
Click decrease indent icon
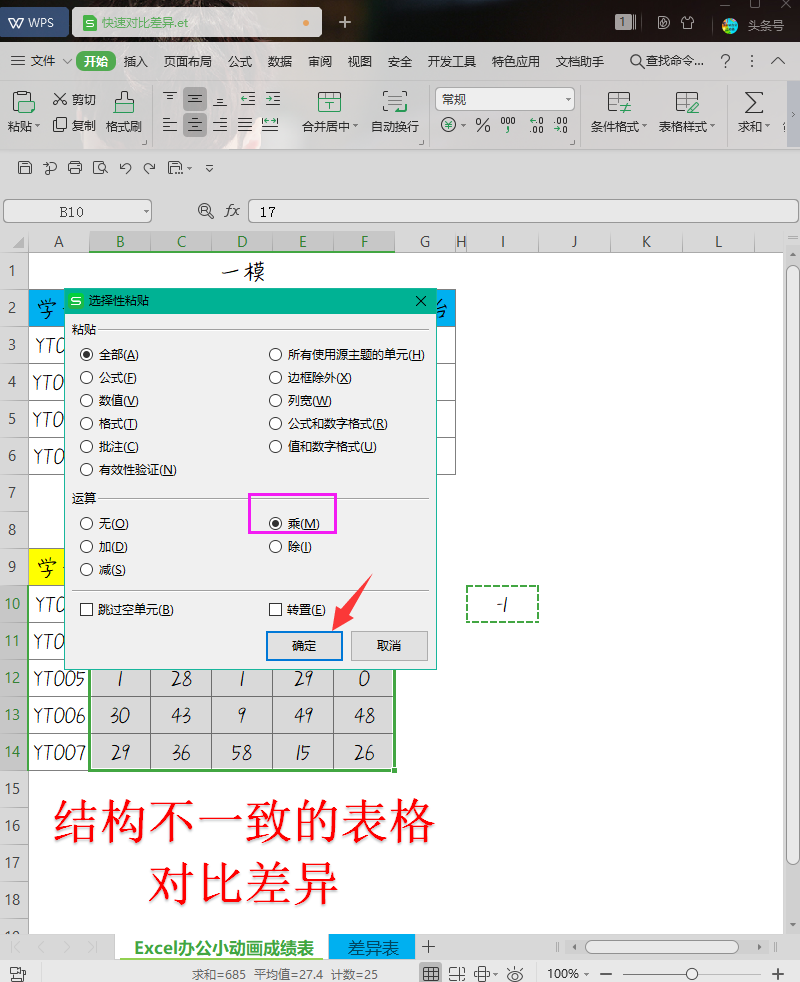(248, 98)
